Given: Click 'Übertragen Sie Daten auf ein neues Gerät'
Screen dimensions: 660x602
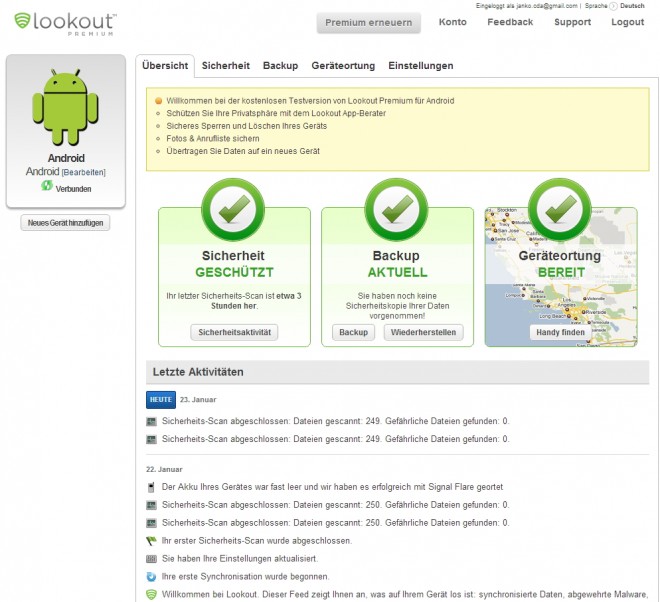Looking at the screenshot, I should pos(243,151).
